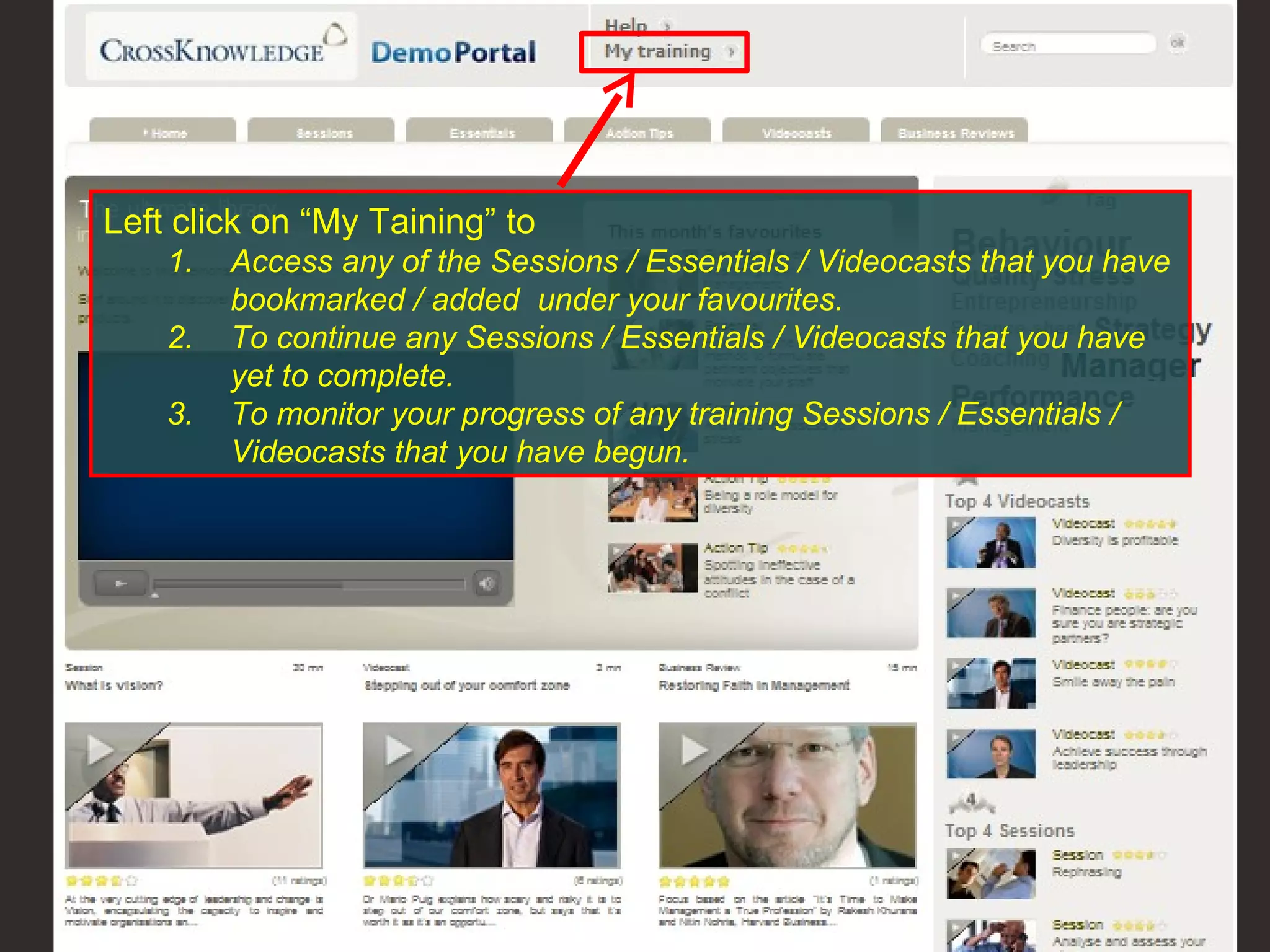Play 'Restoring Faith in Management' thumbnail
The image size is (1270, 952).
(787, 795)
